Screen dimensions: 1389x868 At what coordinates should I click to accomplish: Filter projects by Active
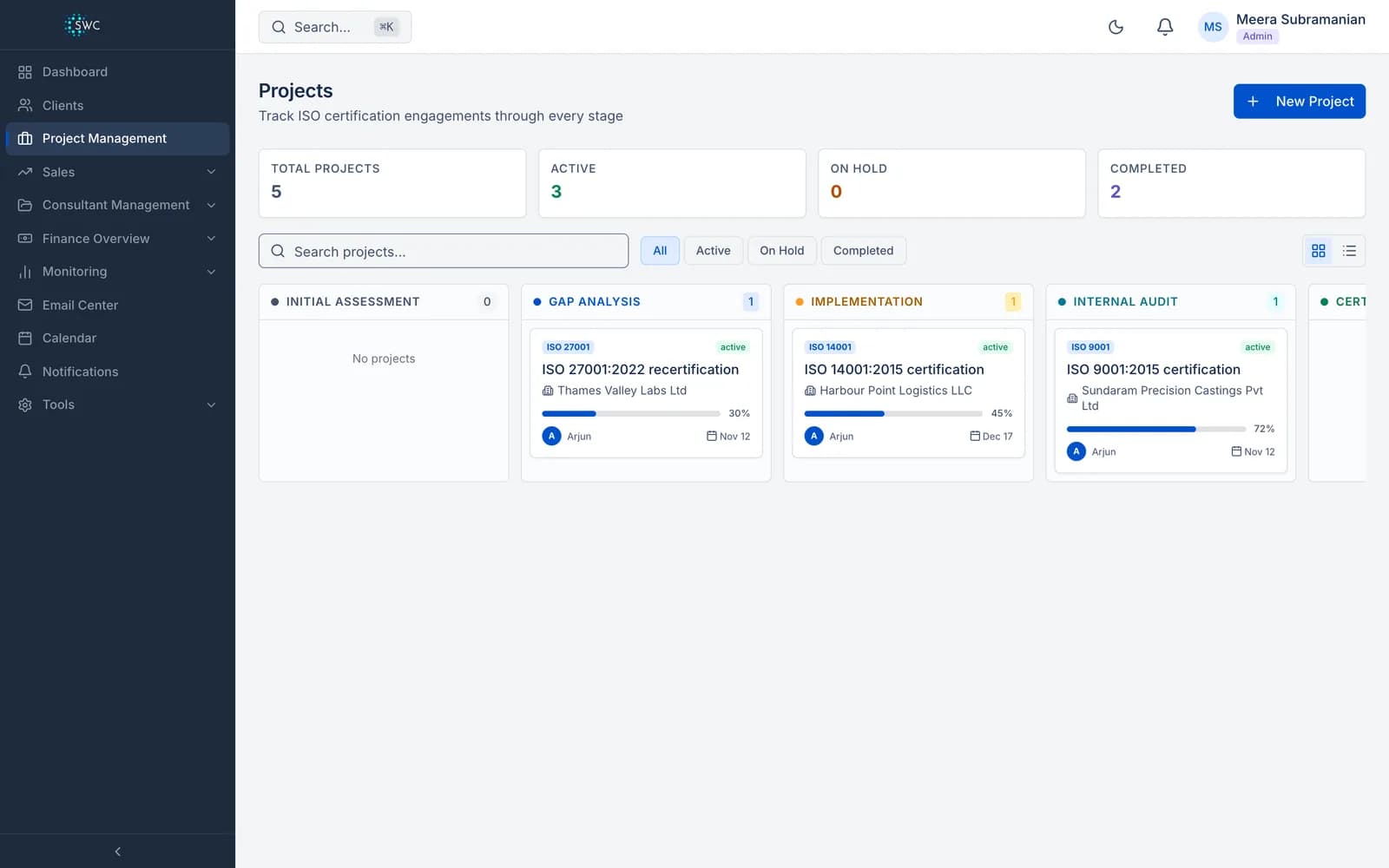[713, 251]
